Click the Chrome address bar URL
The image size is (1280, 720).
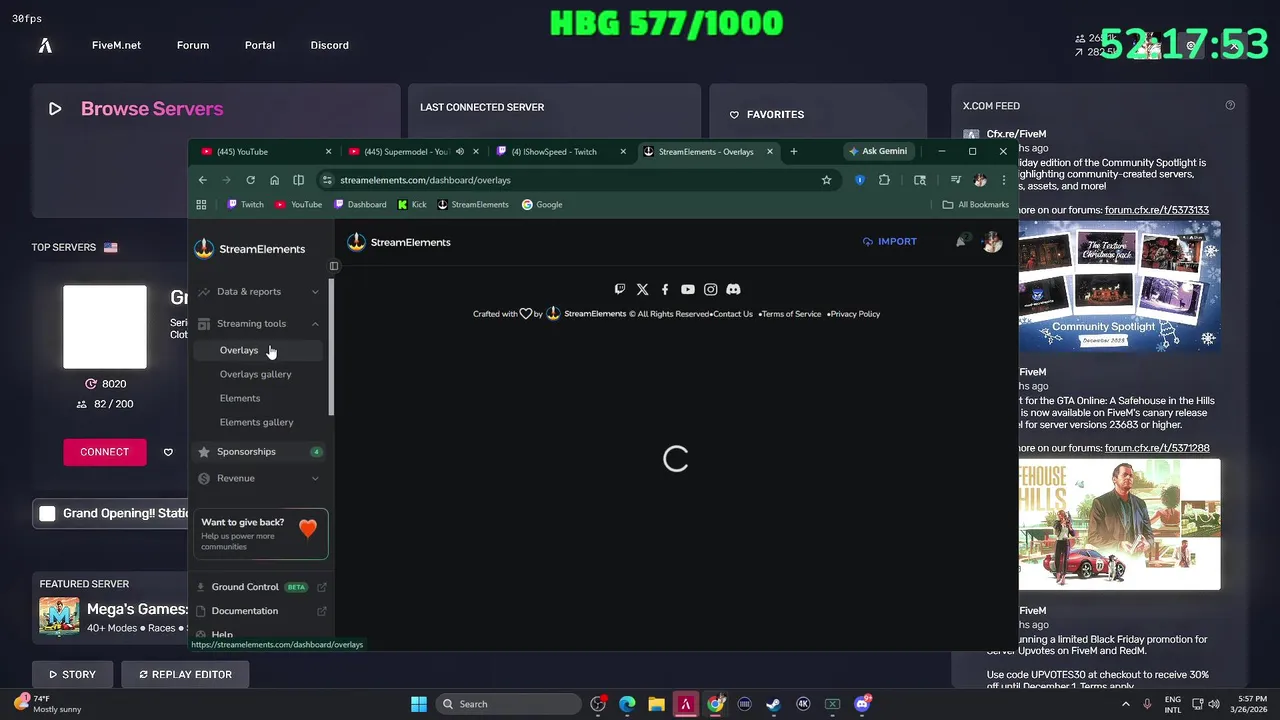pos(425,180)
